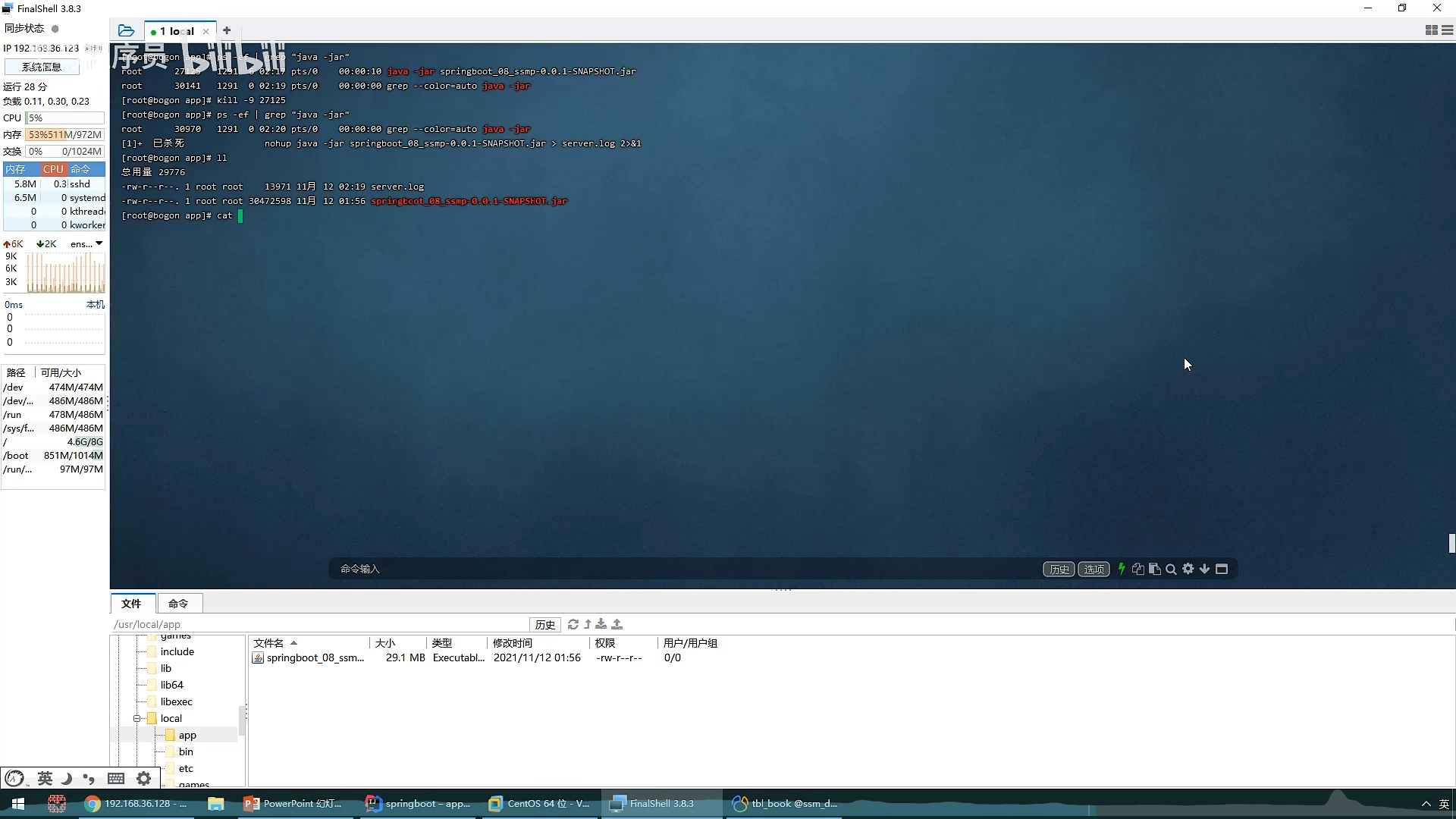Screen dimensions: 1456x819
Task: Collapse the local folder tree node
Action: (x=137, y=718)
